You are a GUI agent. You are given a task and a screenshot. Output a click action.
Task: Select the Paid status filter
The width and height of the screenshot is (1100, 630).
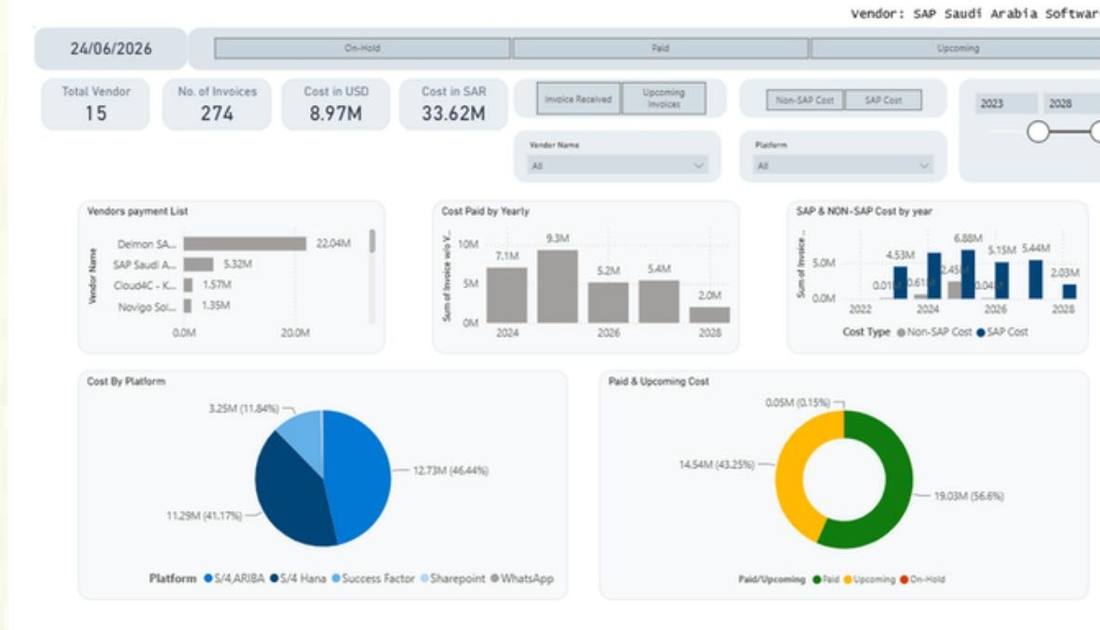pyautogui.click(x=660, y=48)
